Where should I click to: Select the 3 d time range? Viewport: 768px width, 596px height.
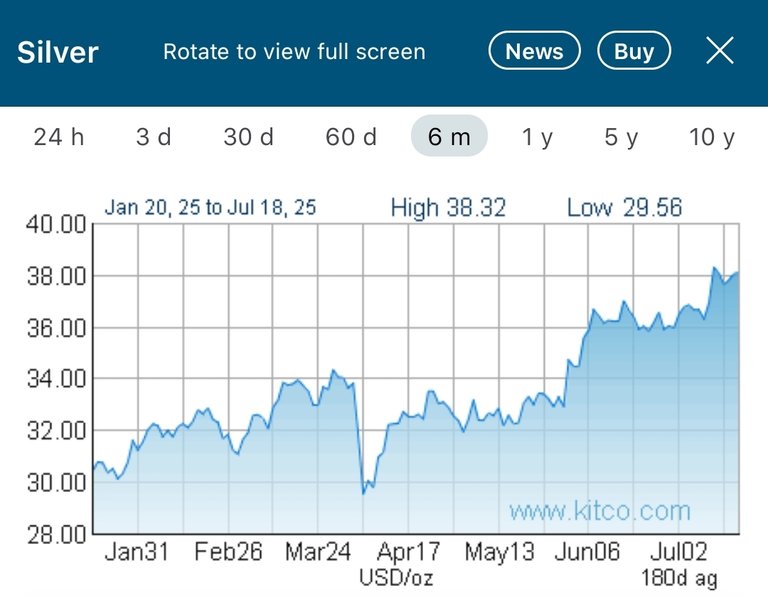(154, 137)
